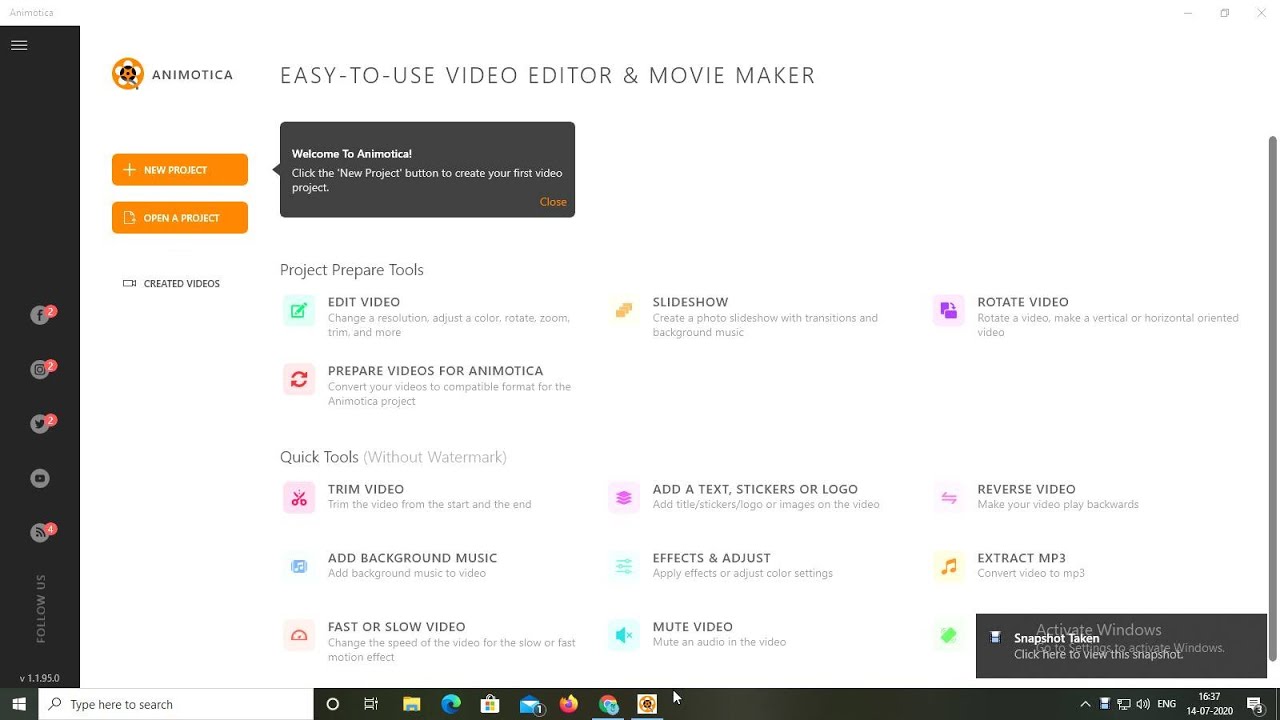1280x720 pixels.
Task: Click the Rotate Video tool icon
Action: [x=948, y=310]
